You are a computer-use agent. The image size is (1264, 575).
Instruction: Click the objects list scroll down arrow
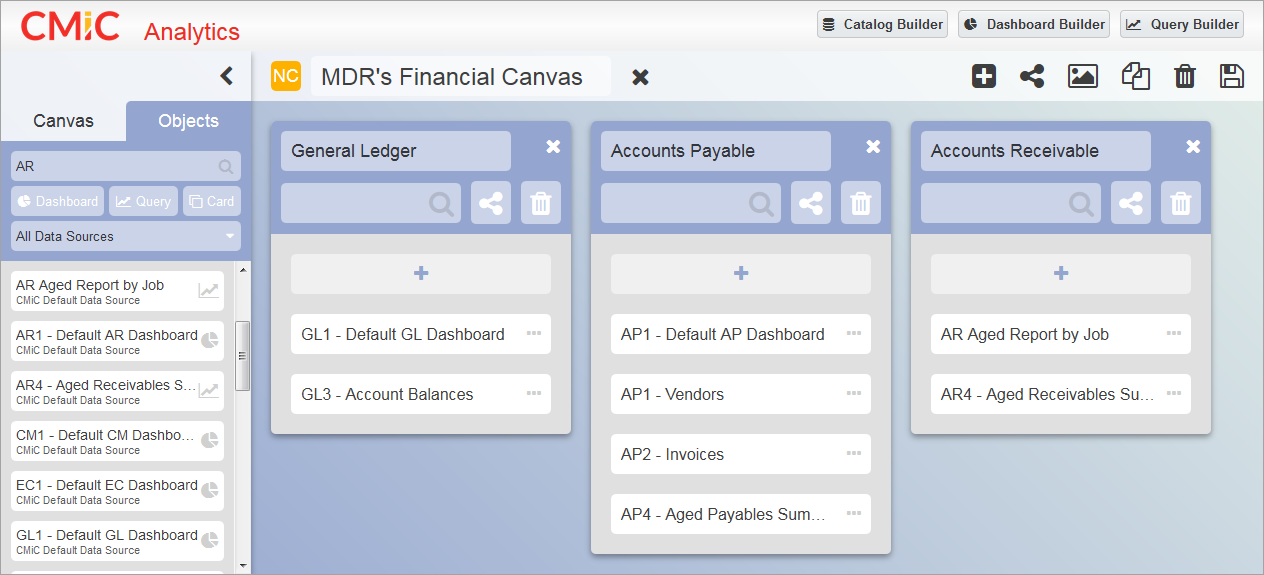242,565
